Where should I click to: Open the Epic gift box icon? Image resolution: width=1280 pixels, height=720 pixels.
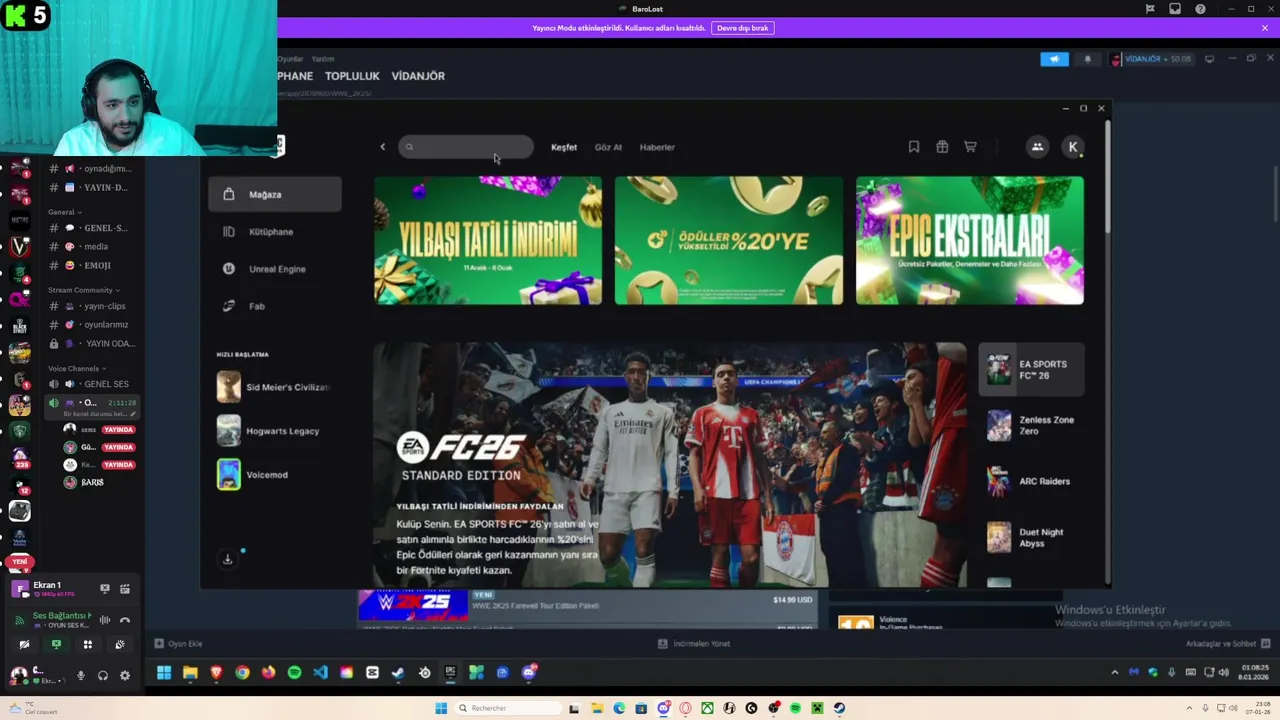click(x=942, y=147)
